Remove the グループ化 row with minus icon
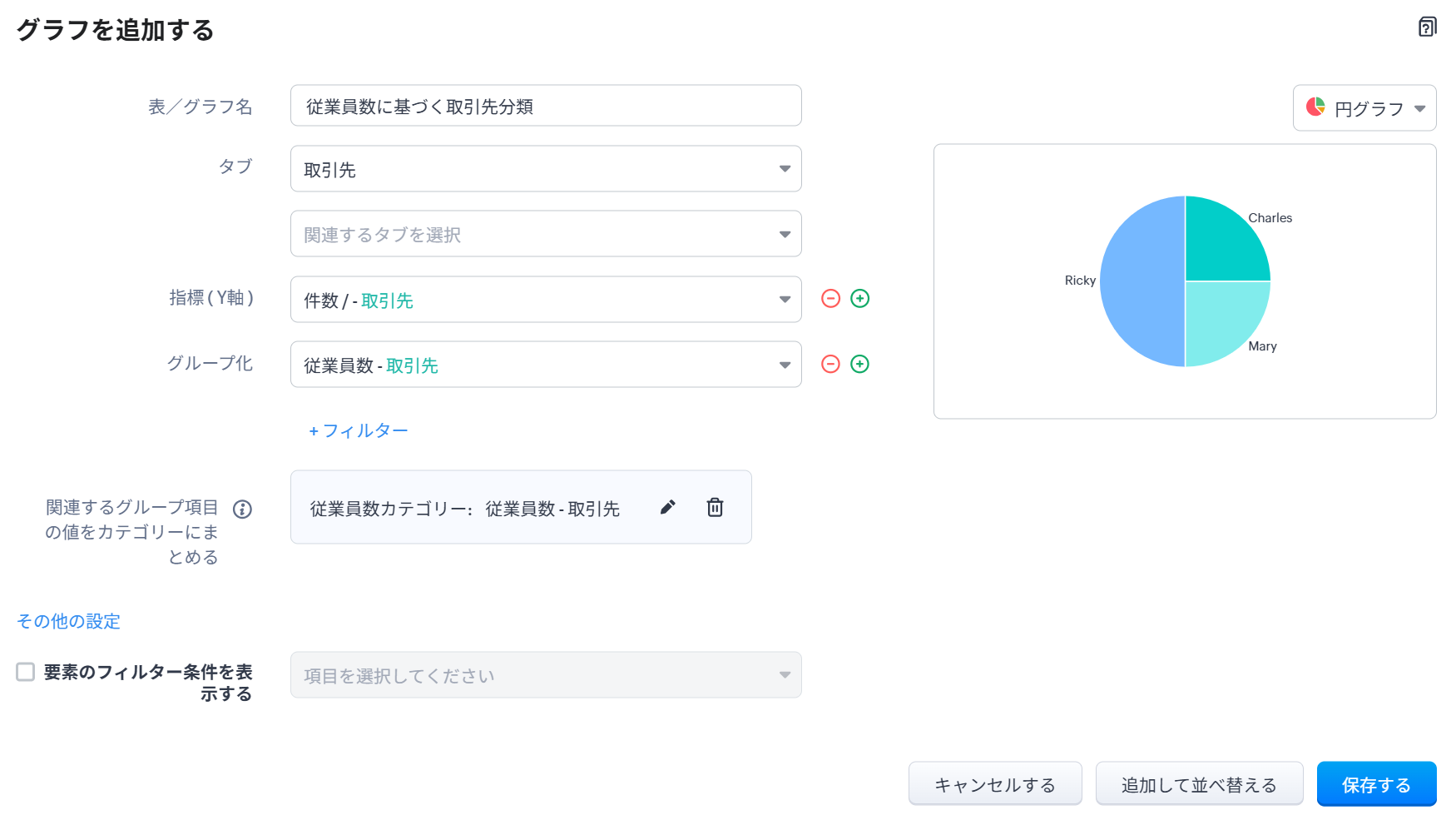The height and width of the screenshot is (825, 1456). (830, 364)
